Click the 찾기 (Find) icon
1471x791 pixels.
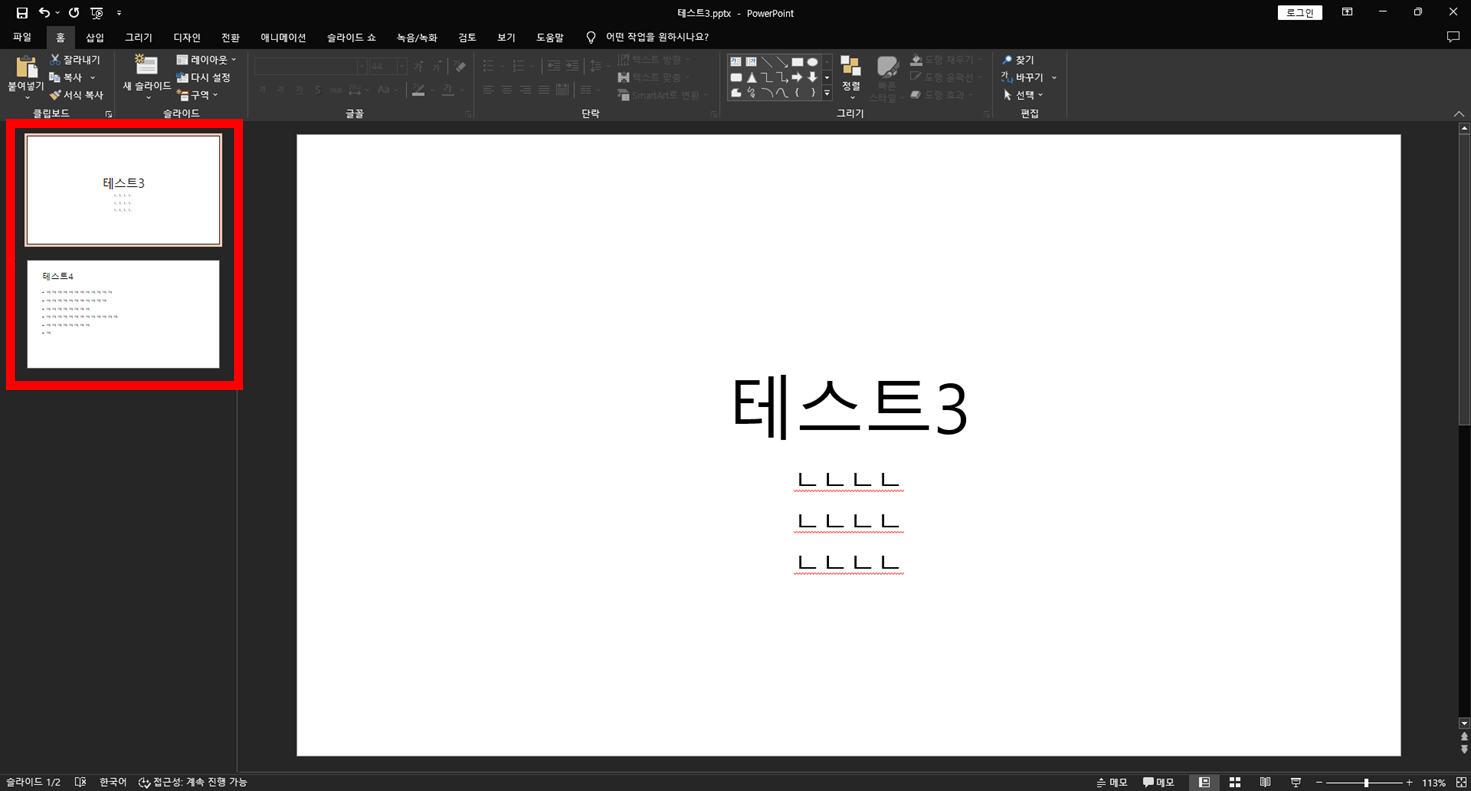click(1005, 58)
